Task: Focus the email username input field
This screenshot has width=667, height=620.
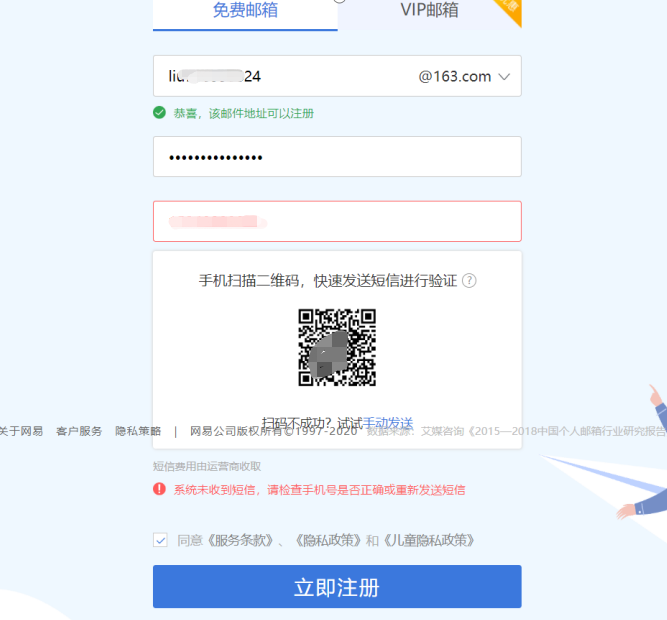Action: coord(281,76)
